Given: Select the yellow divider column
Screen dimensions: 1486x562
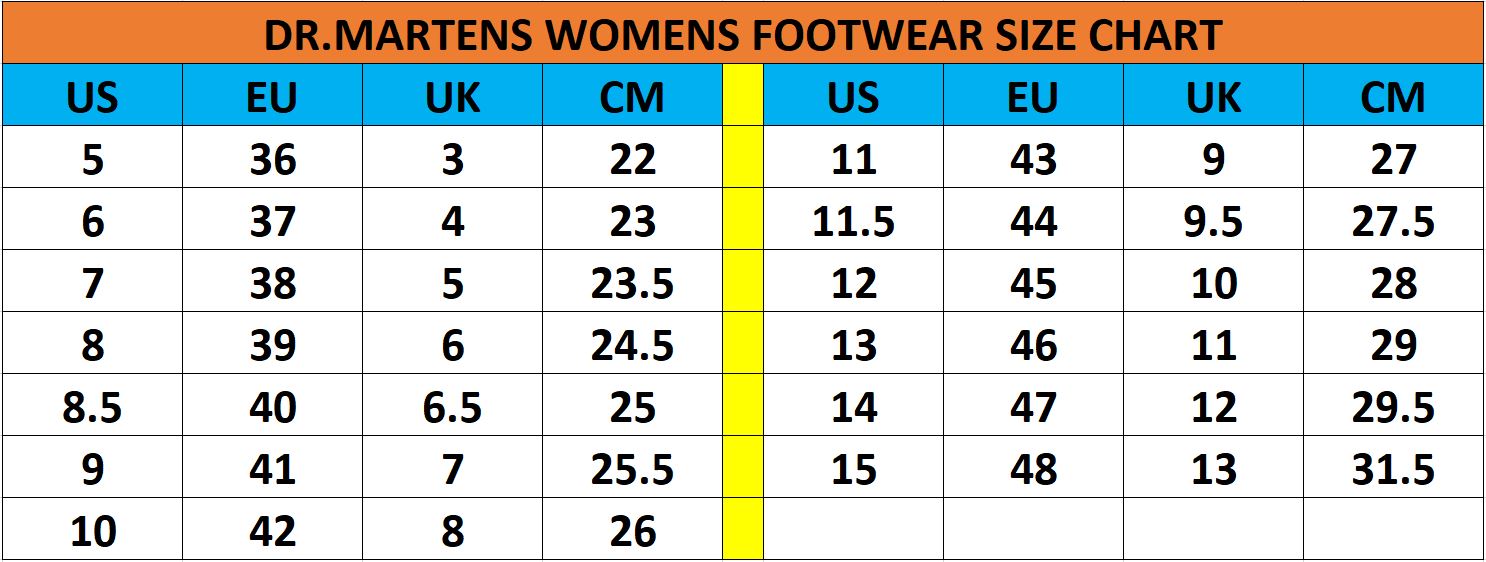Looking at the screenshot, I should click(x=743, y=312).
